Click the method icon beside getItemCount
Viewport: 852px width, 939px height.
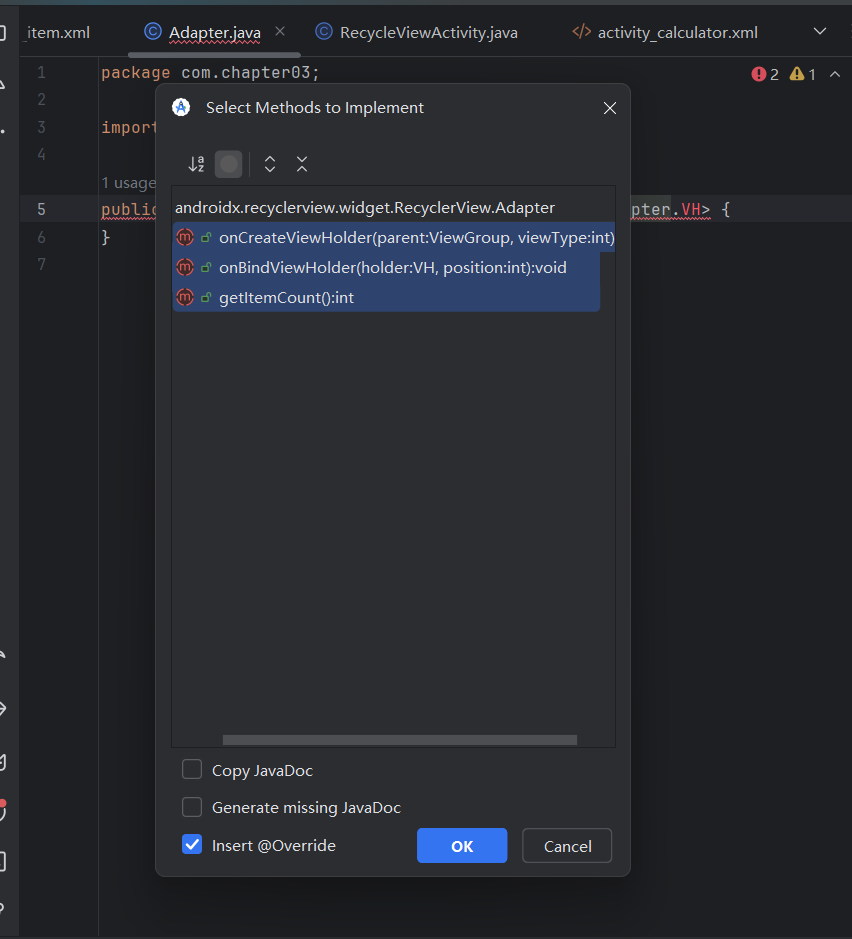[x=185, y=297]
